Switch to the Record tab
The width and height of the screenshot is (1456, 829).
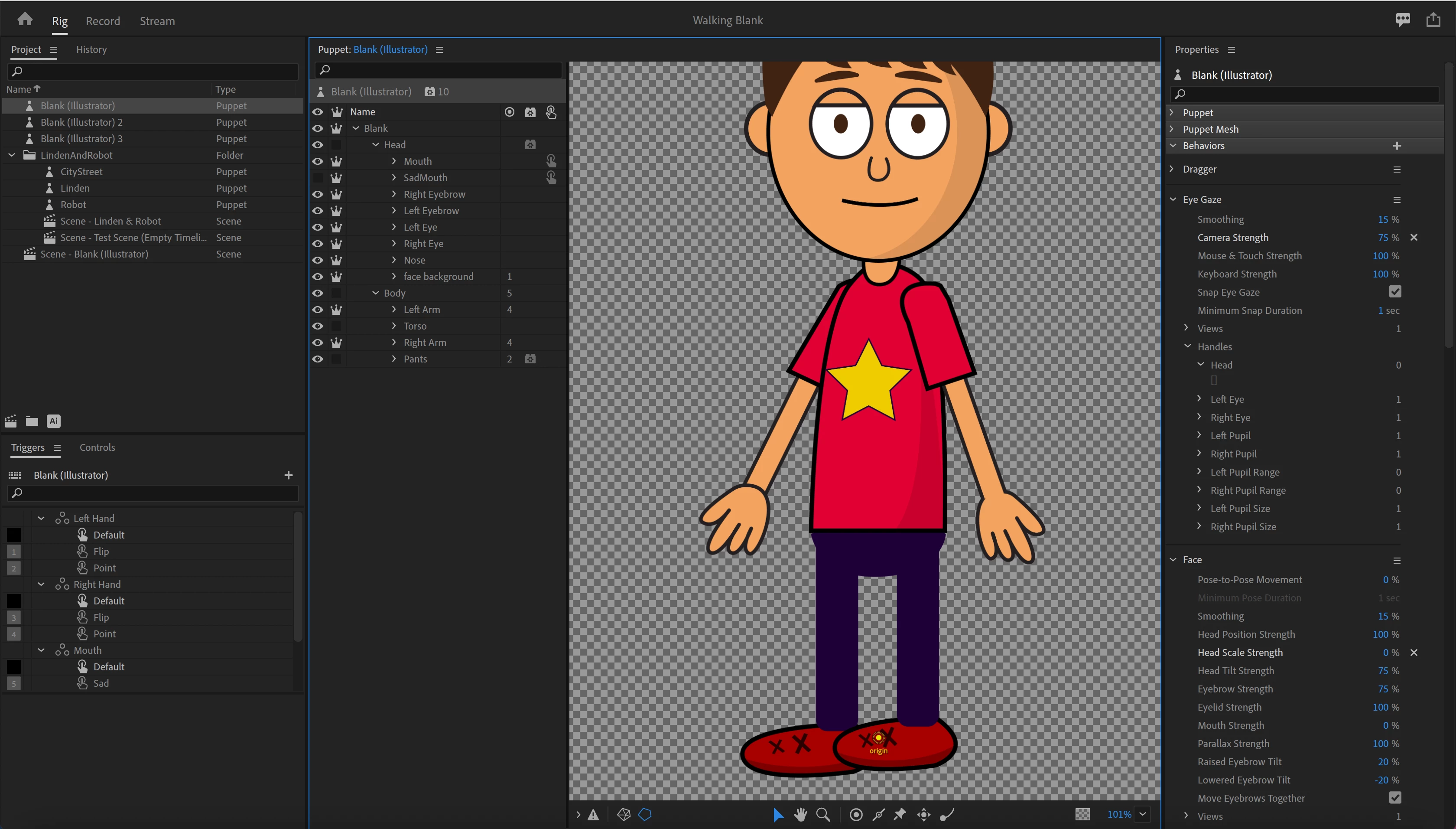pos(102,21)
